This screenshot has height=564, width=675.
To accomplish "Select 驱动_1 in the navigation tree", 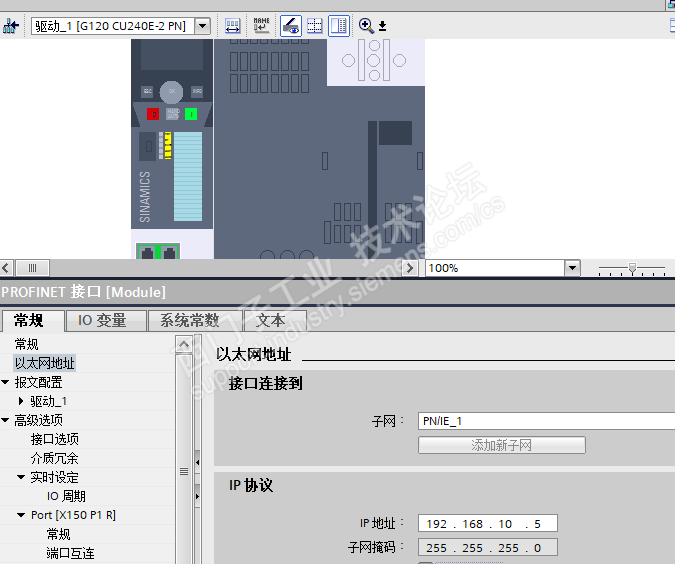I will click(48, 401).
